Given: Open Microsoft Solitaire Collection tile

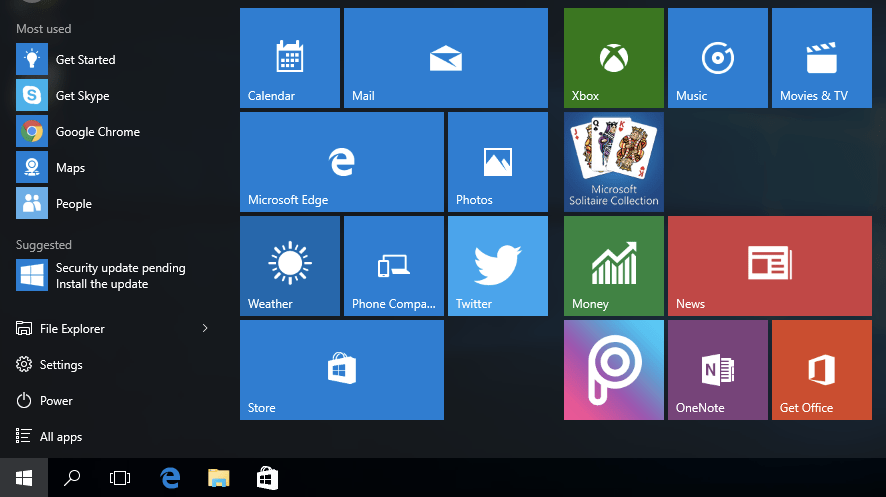Looking at the screenshot, I should tap(614, 162).
